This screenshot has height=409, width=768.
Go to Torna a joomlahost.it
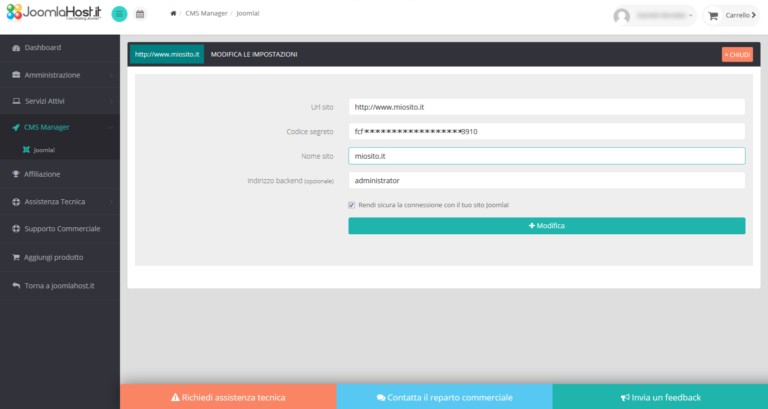pos(59,285)
